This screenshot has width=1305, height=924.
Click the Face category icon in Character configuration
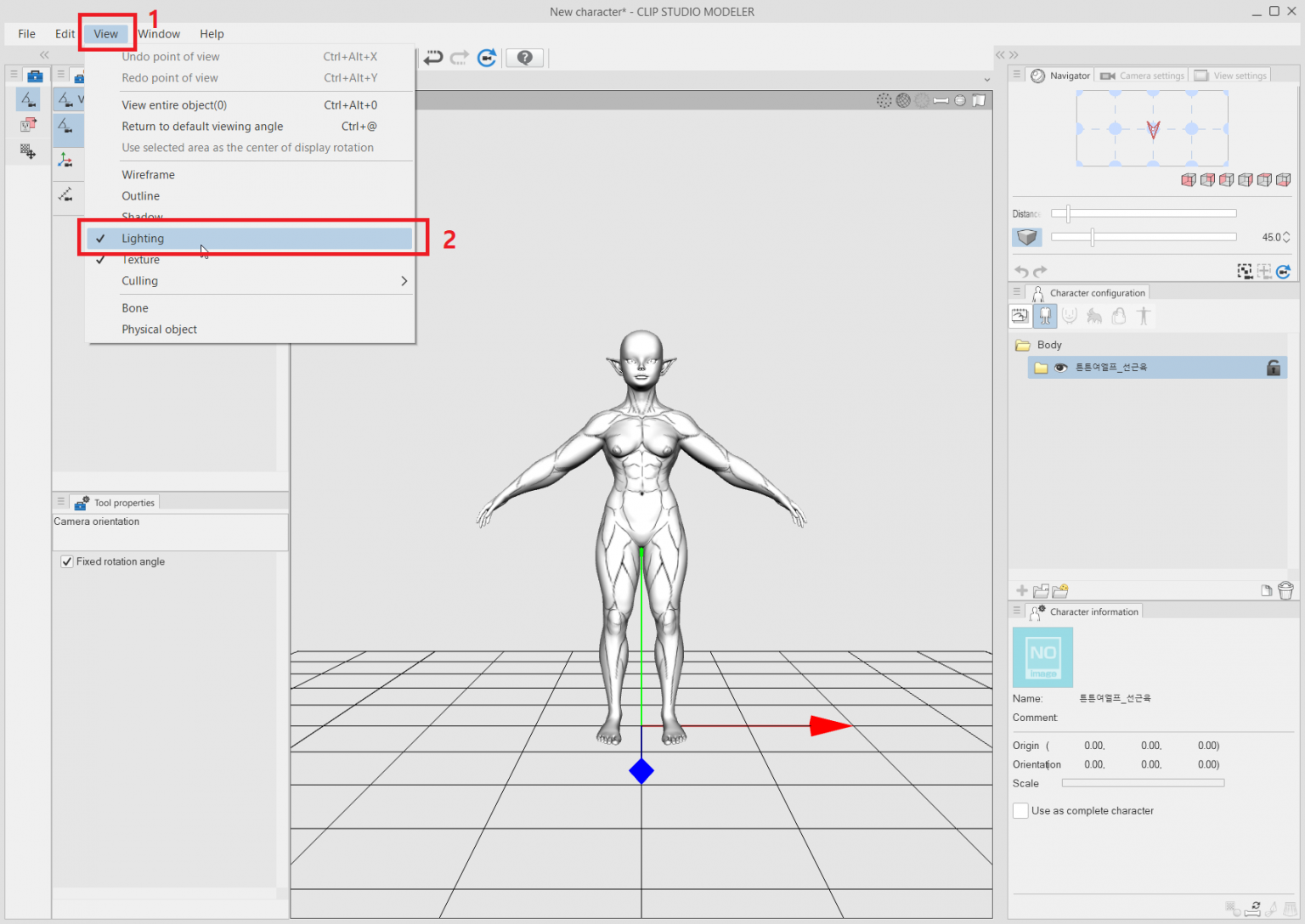(x=1070, y=315)
